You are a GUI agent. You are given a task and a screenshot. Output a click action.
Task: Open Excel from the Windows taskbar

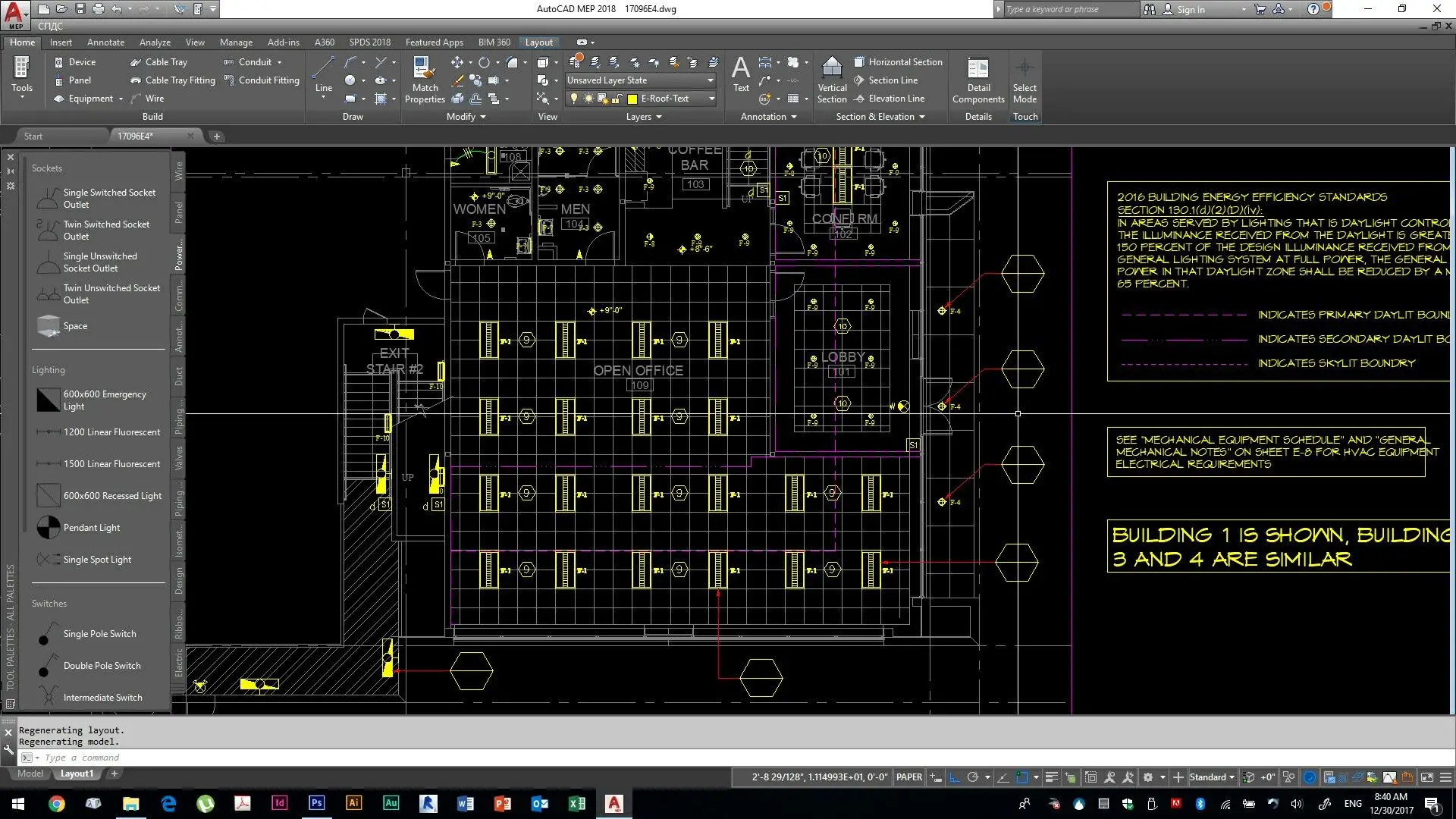tap(577, 803)
